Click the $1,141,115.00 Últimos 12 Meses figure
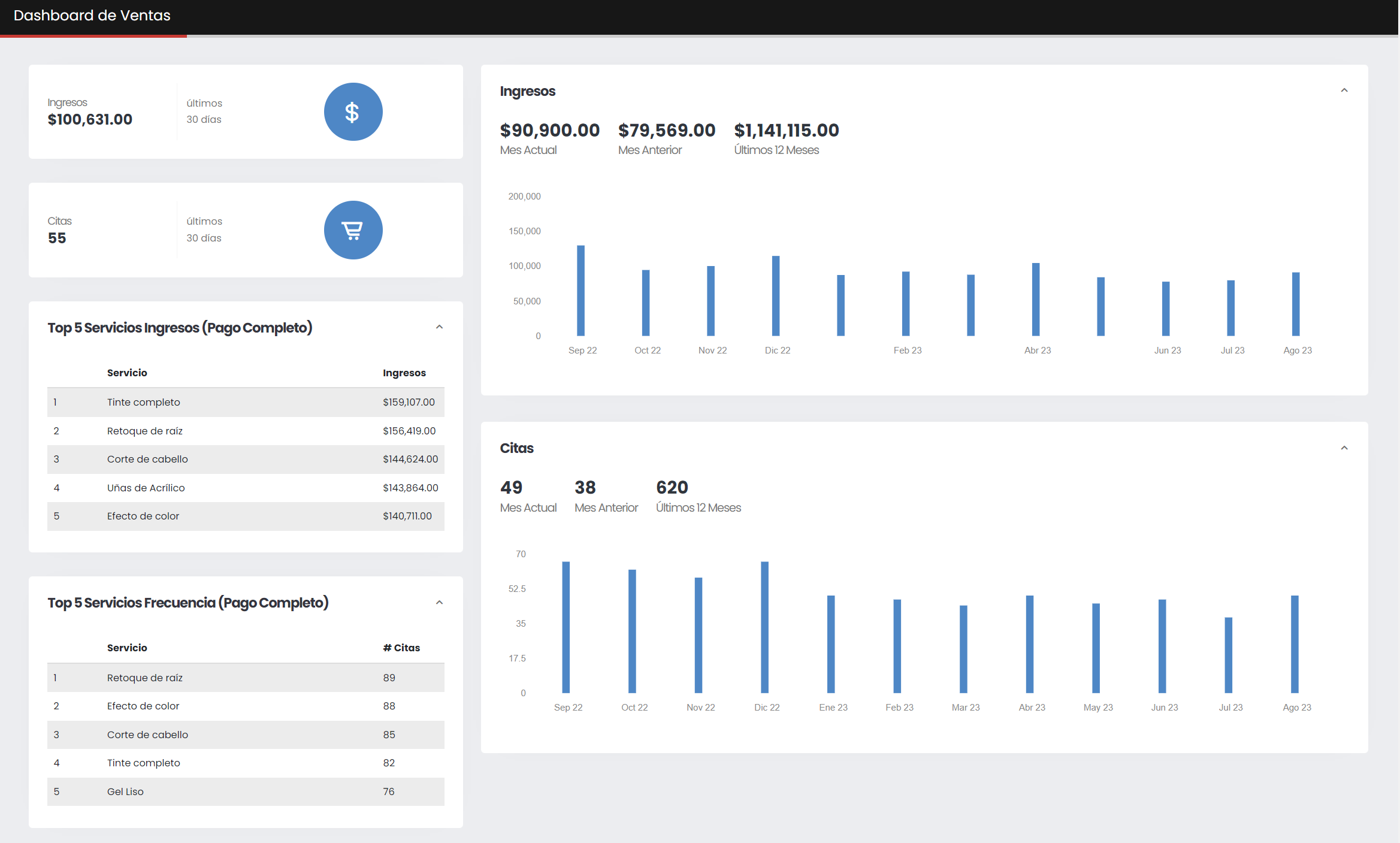The width and height of the screenshot is (1400, 843). tap(787, 130)
